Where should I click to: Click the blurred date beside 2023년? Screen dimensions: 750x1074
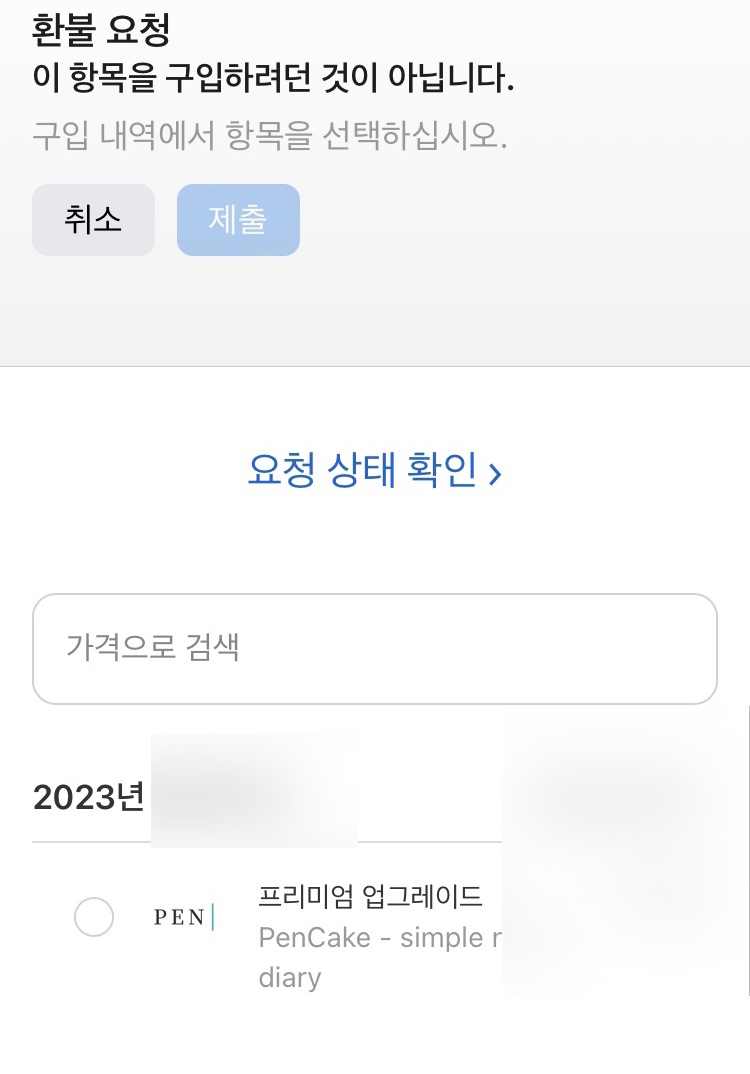(253, 791)
